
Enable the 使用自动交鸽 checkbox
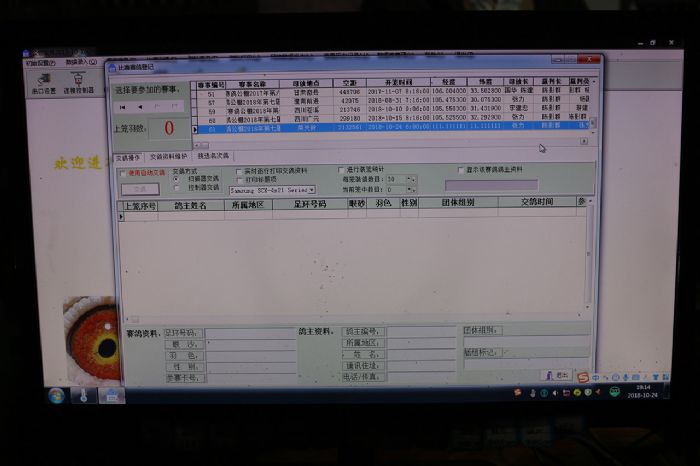click(123, 172)
